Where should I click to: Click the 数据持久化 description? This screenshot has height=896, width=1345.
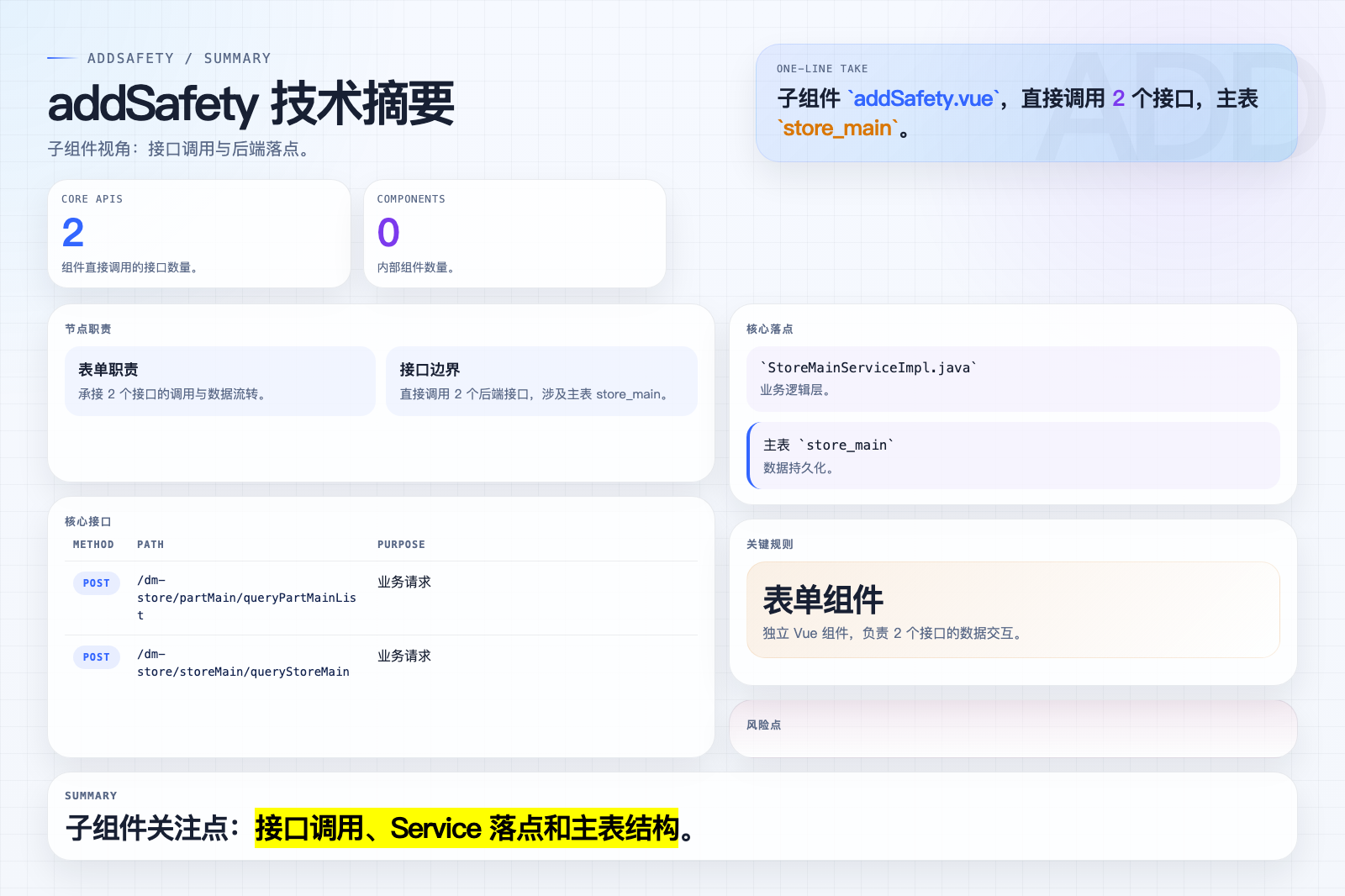click(799, 467)
